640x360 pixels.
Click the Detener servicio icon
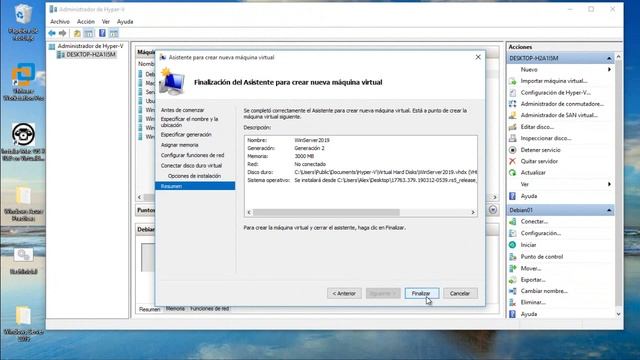pyautogui.click(x=513, y=150)
